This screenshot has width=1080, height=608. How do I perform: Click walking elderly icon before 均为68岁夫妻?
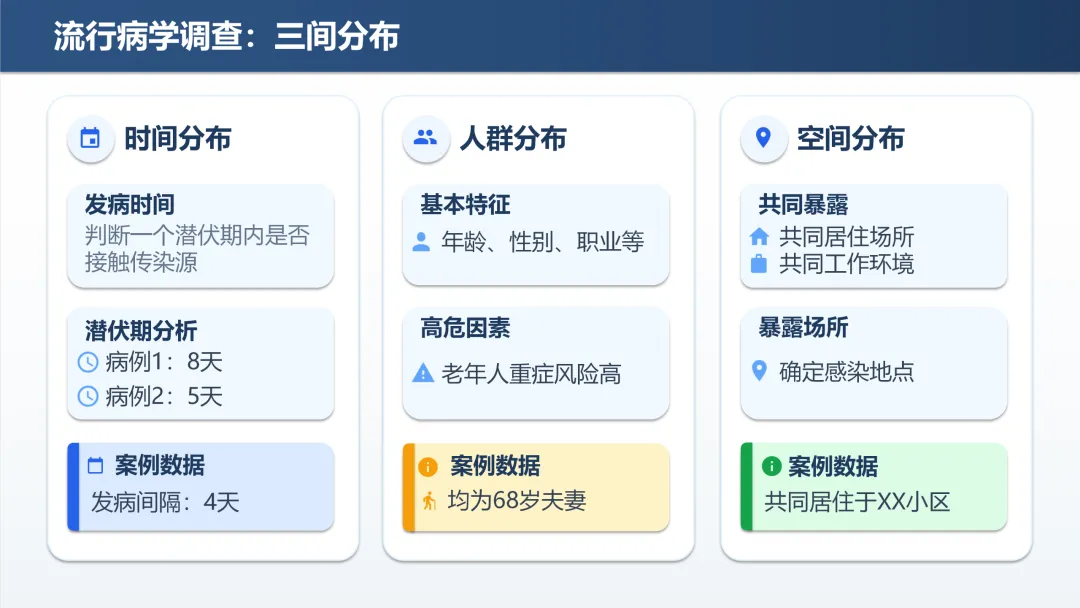coord(429,502)
